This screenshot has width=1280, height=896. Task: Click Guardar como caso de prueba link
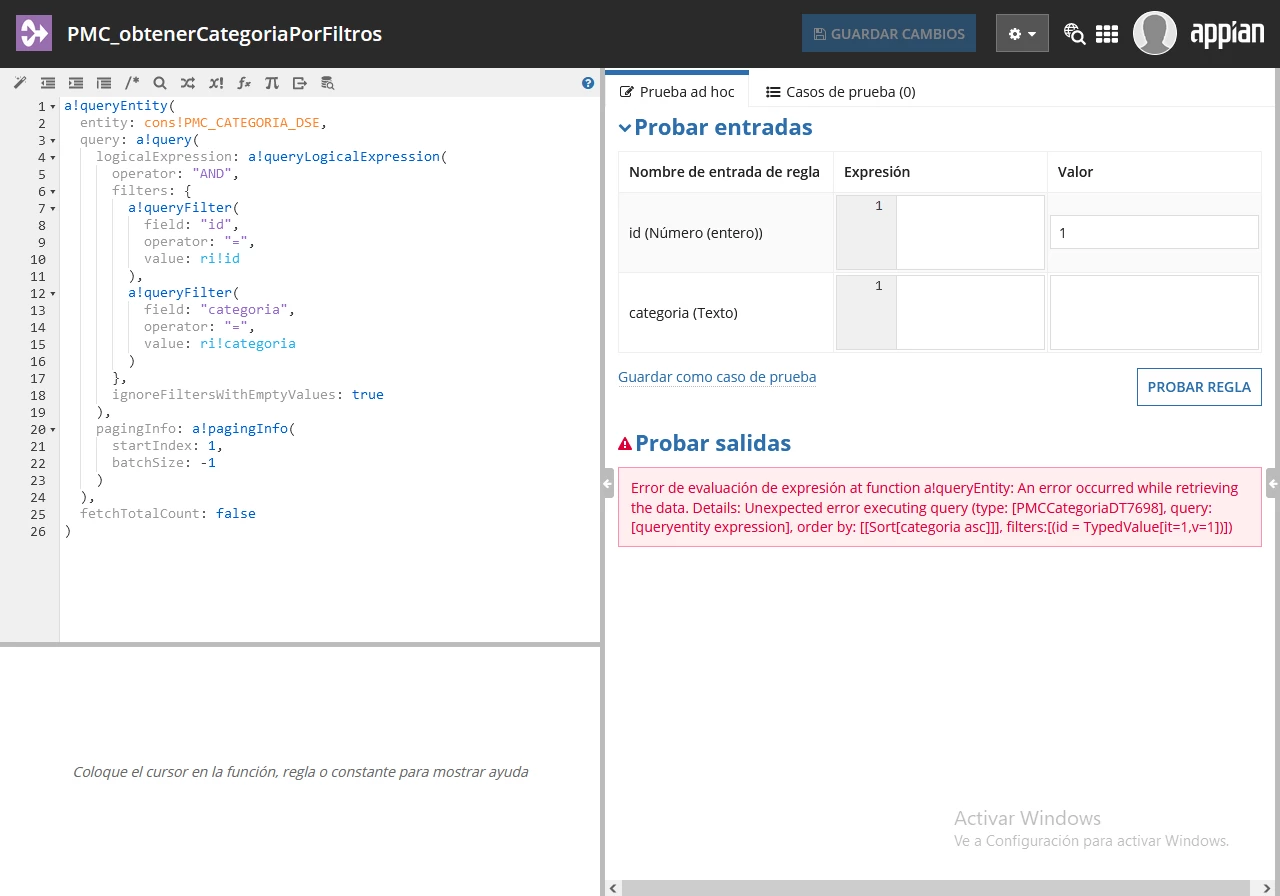717,377
